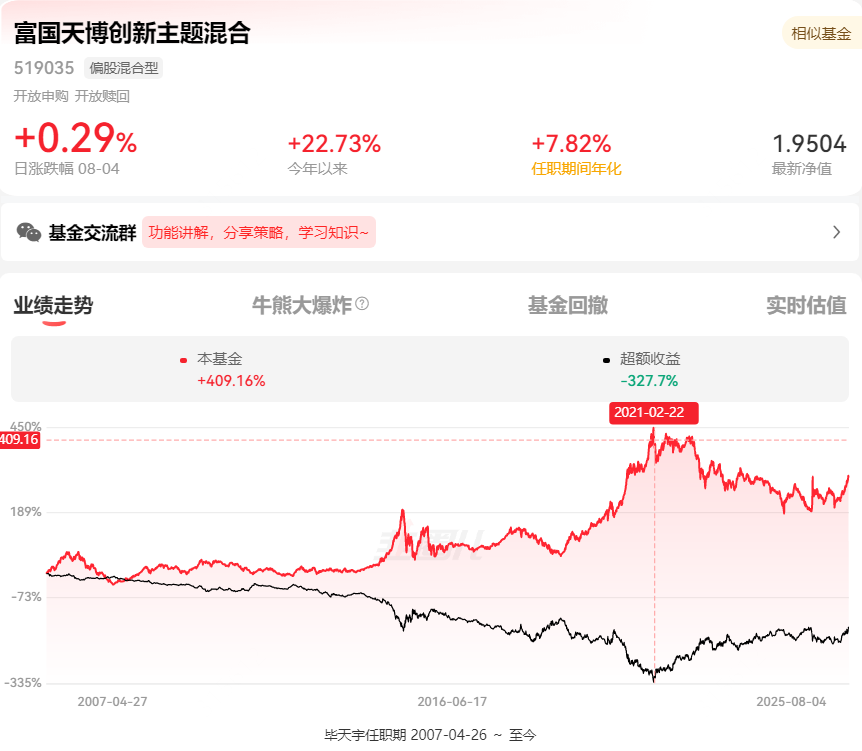Switch to the 基金回撤 tab
Screen dimensions: 862x751
[568, 305]
